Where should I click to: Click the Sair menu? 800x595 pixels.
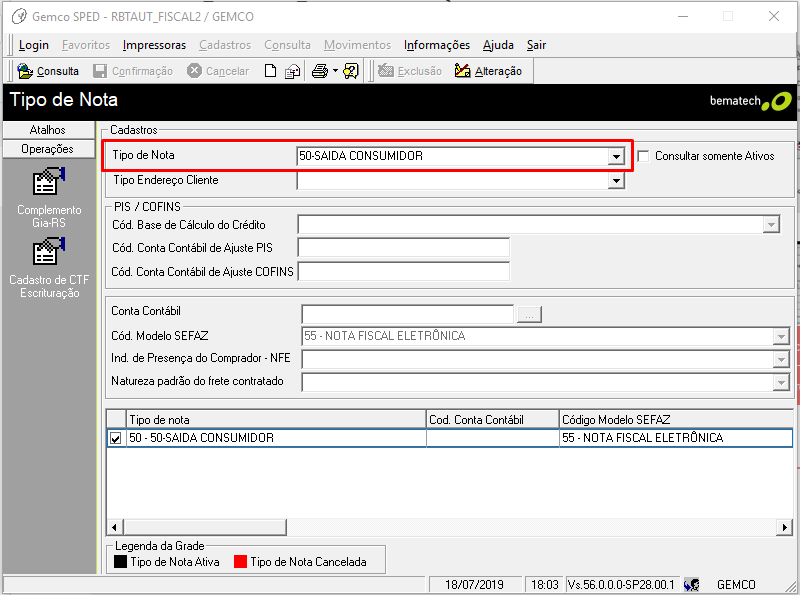coord(536,45)
